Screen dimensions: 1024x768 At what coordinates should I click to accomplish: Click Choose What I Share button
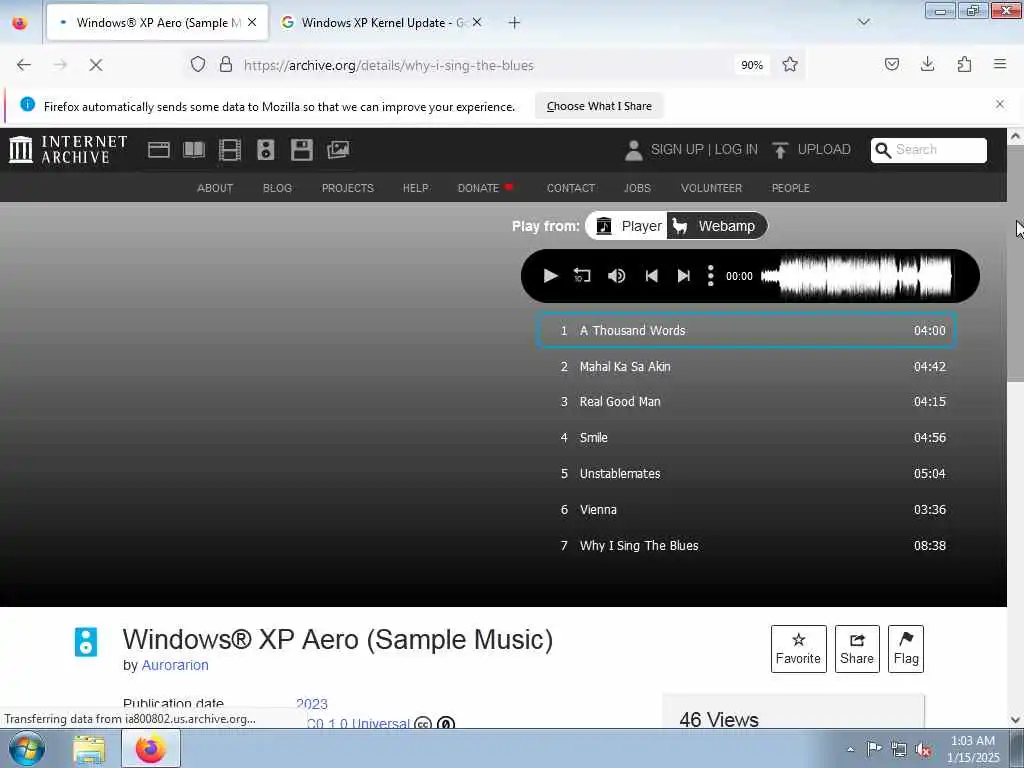click(599, 106)
